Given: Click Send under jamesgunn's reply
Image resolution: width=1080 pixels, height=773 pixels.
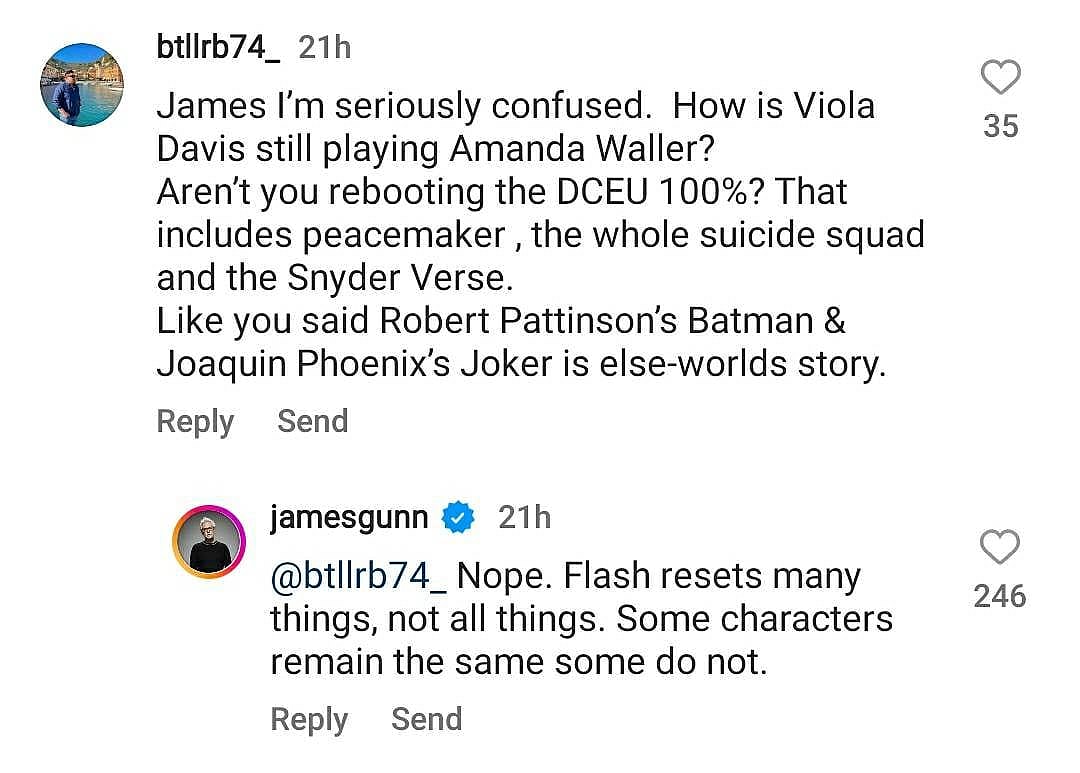Looking at the screenshot, I should tap(426, 720).
